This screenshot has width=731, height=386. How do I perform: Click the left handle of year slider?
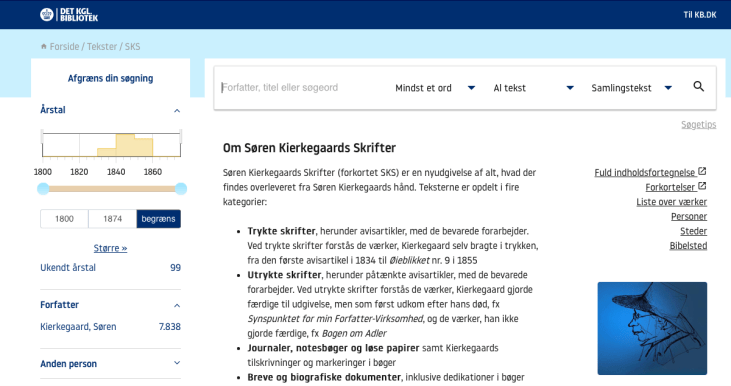[43, 189]
